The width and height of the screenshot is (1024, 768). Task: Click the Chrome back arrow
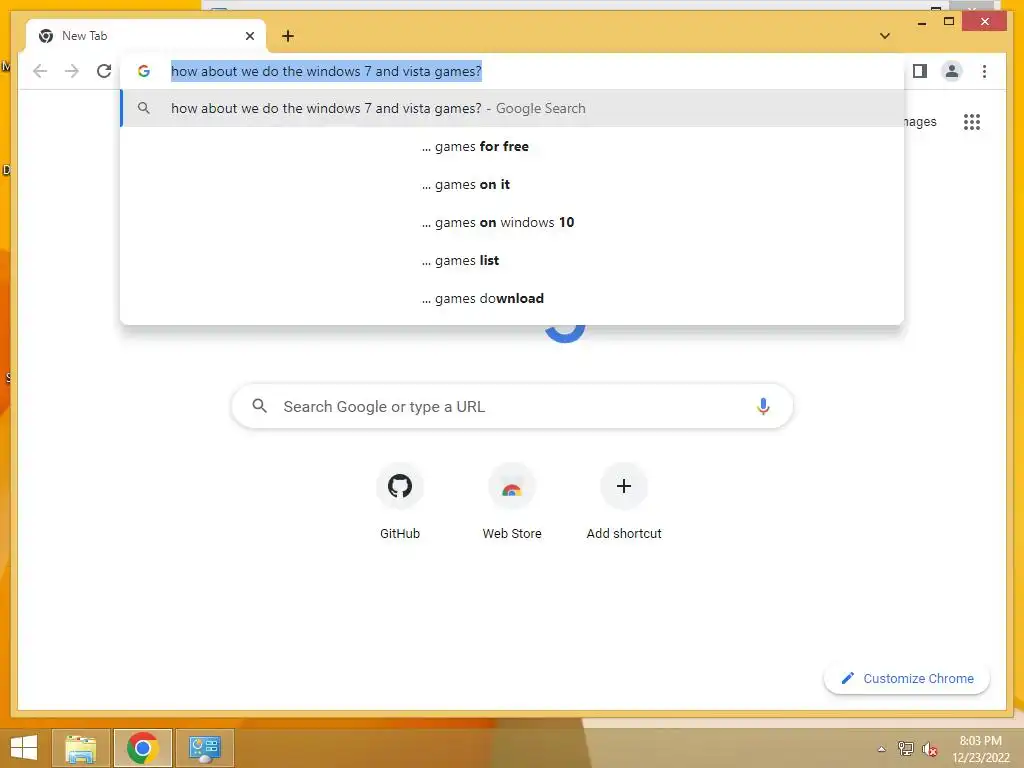(x=40, y=71)
